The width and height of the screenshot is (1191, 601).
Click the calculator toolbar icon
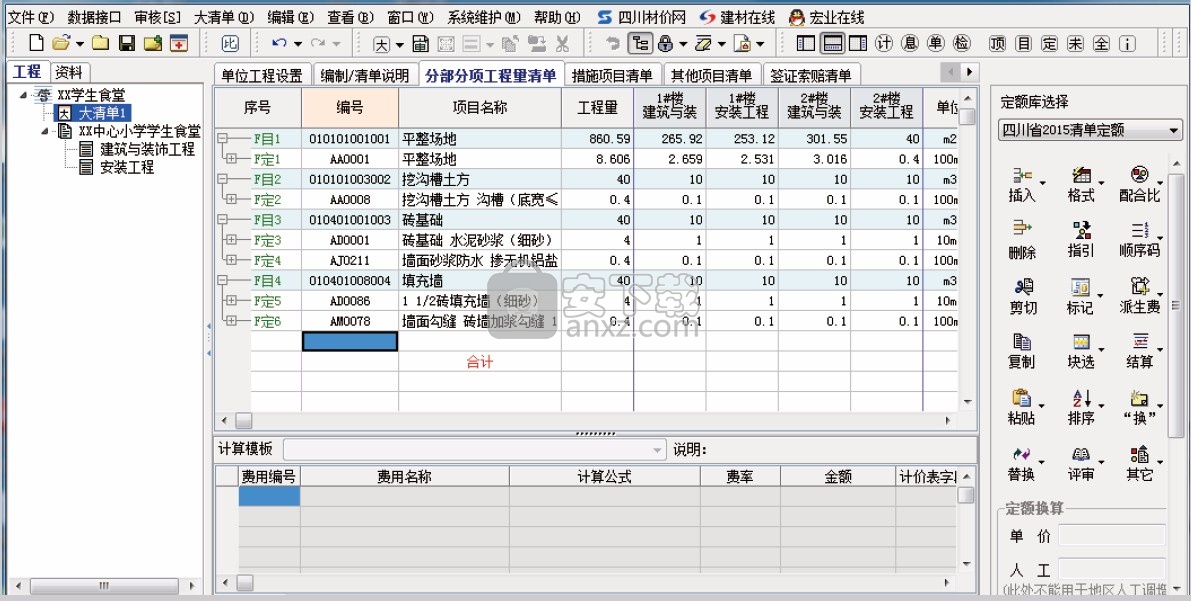point(420,43)
